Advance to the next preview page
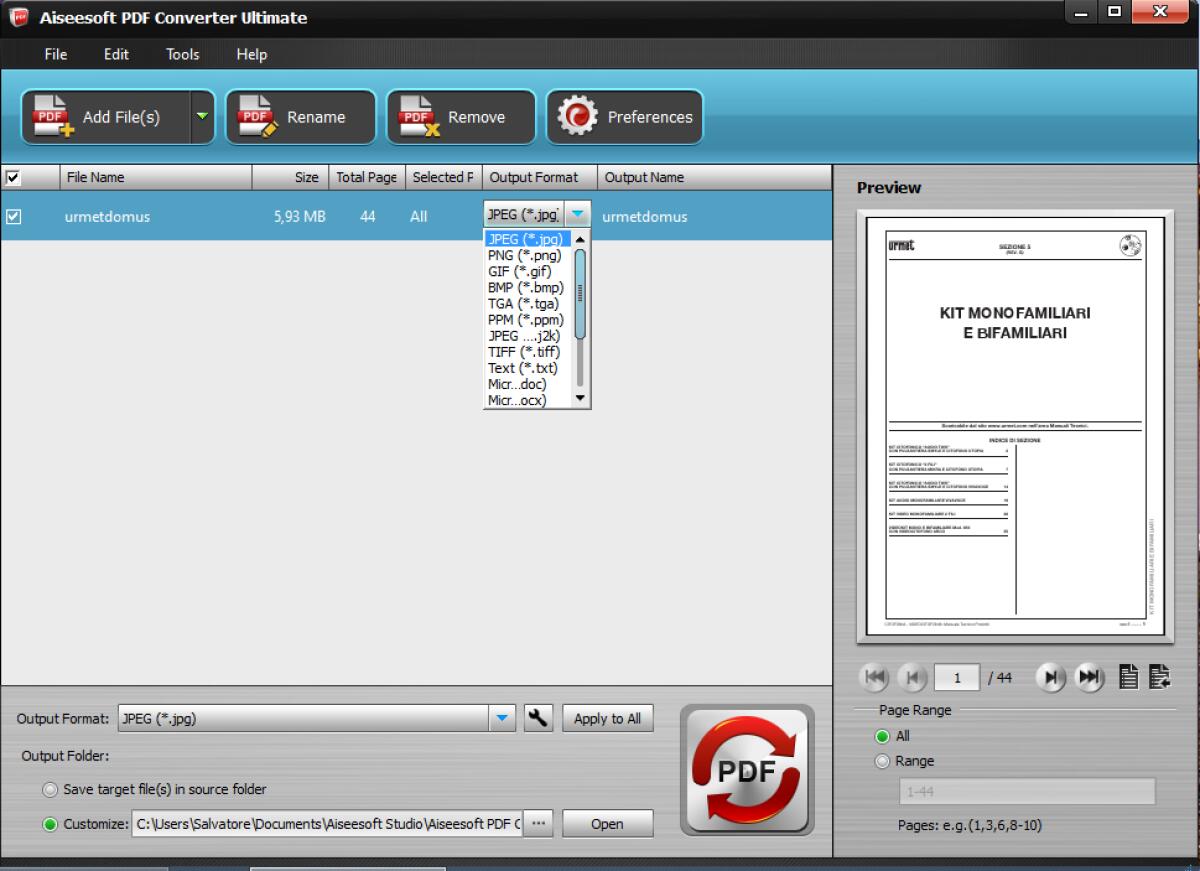 [x=1050, y=677]
